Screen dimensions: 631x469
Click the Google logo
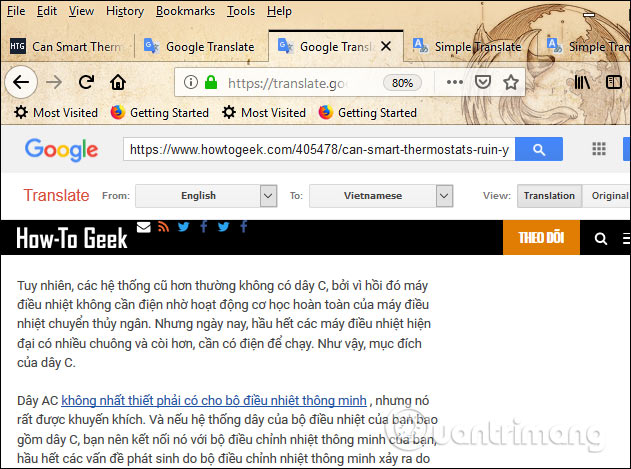[61, 149]
